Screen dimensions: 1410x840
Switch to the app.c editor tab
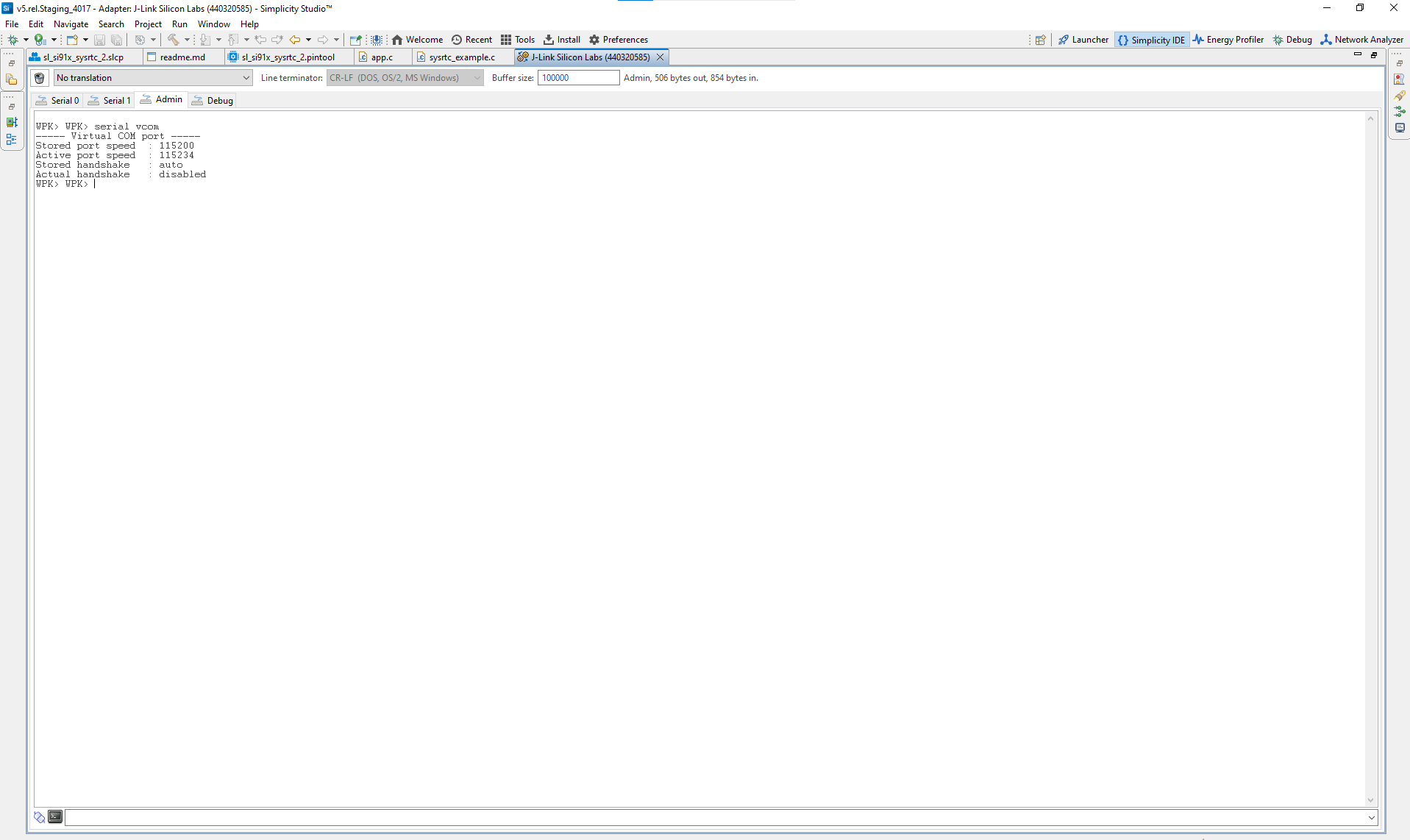tap(381, 57)
